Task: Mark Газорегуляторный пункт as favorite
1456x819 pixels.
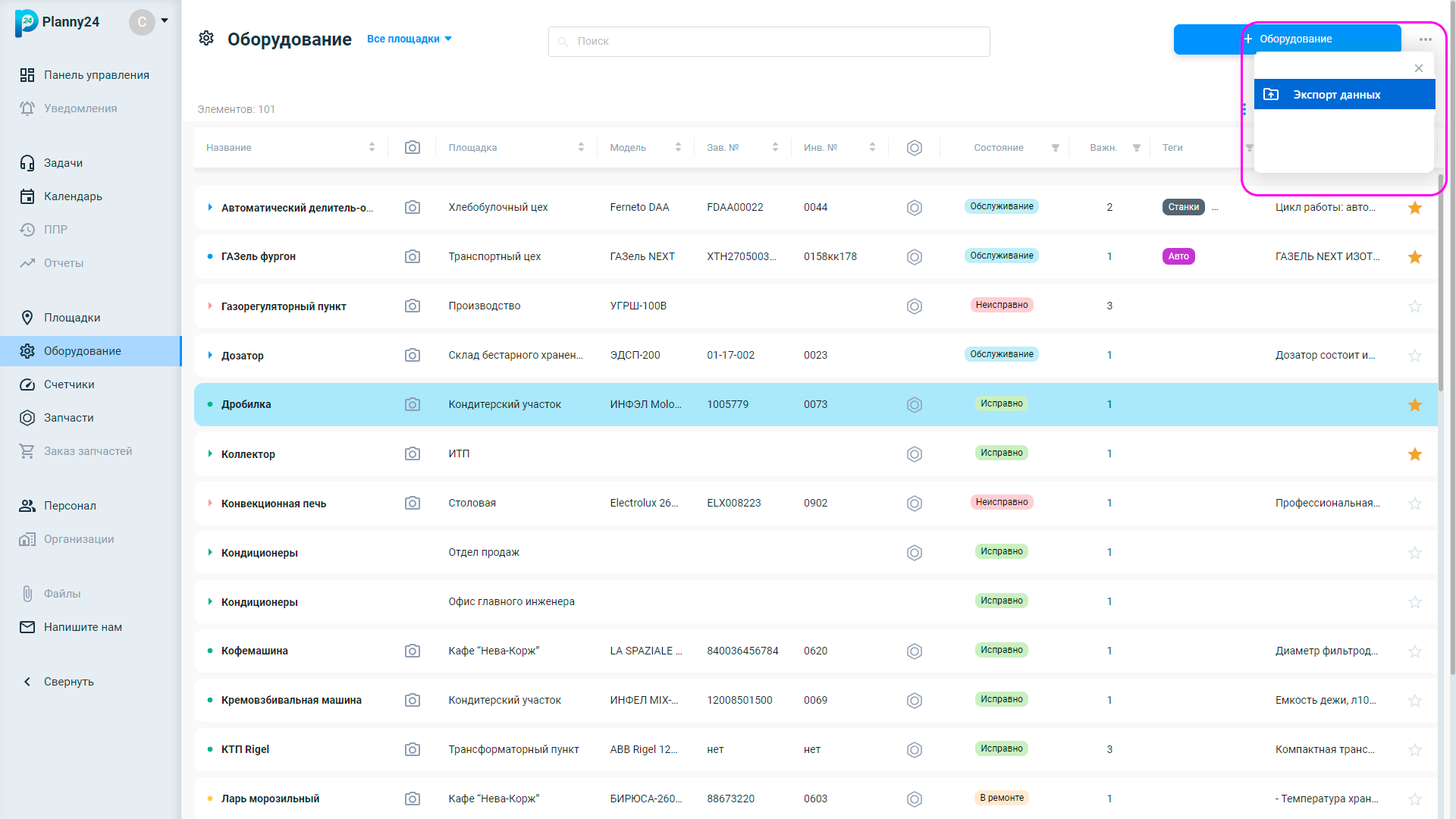Action: coord(1415,306)
